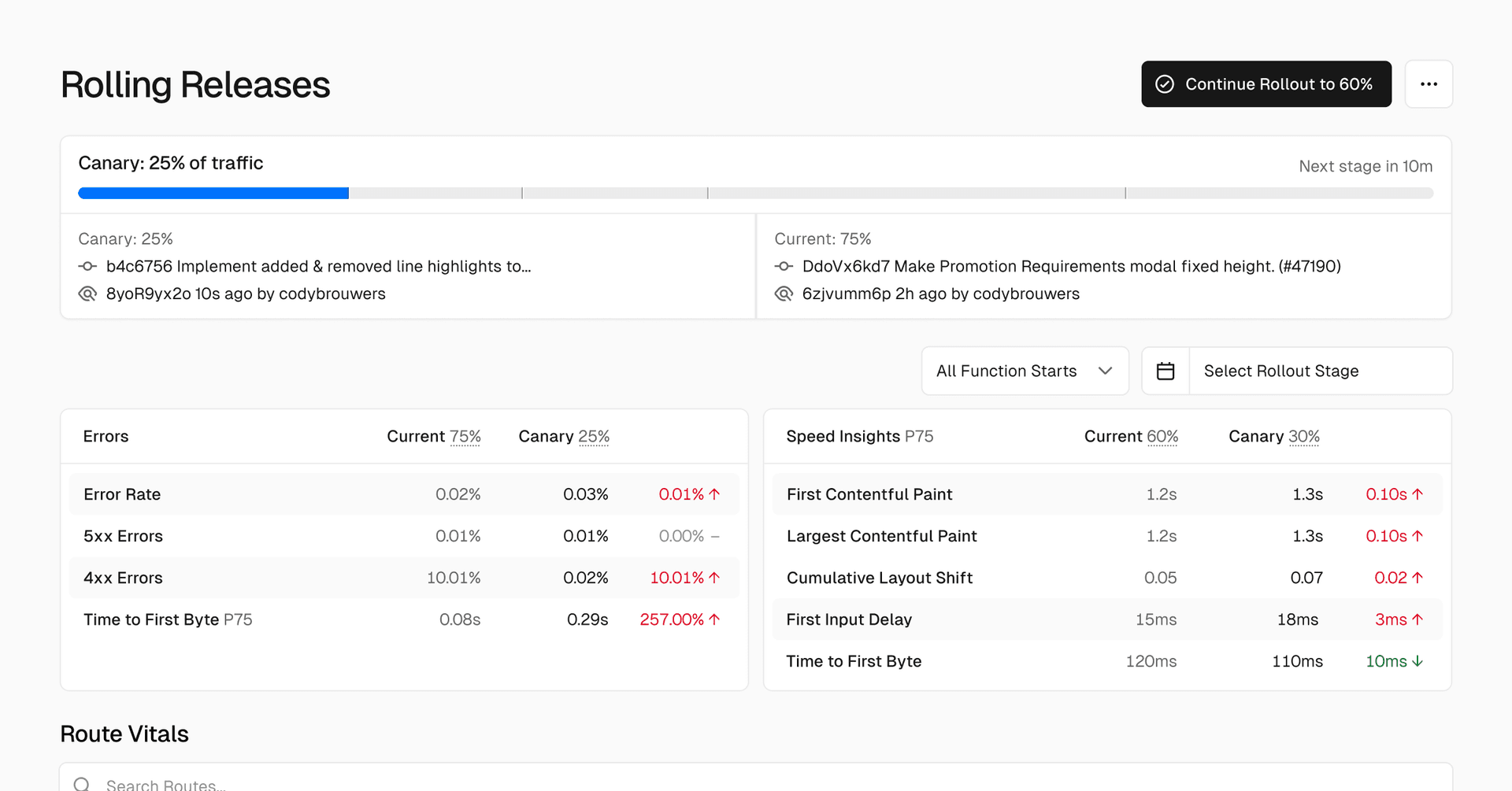Screen dimensions: 1512x791
Task: Select the 4xx Errors row
Action: 403,578
